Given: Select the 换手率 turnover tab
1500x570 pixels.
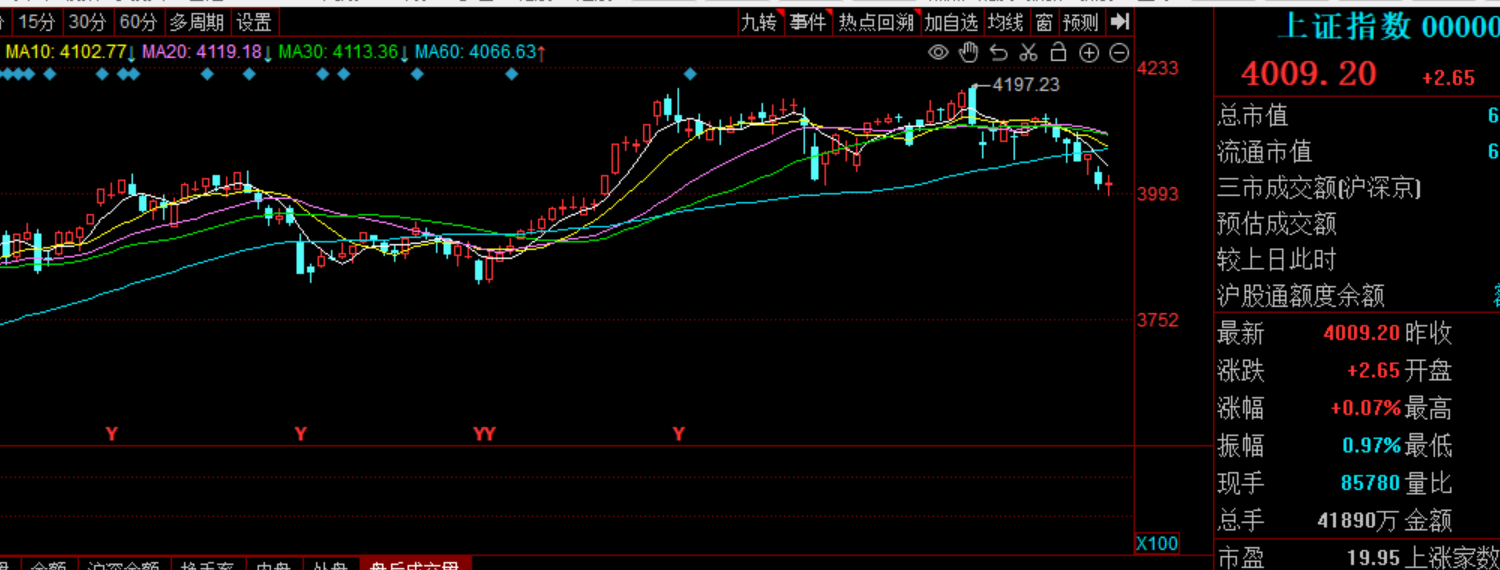Looking at the screenshot, I should point(206,565).
